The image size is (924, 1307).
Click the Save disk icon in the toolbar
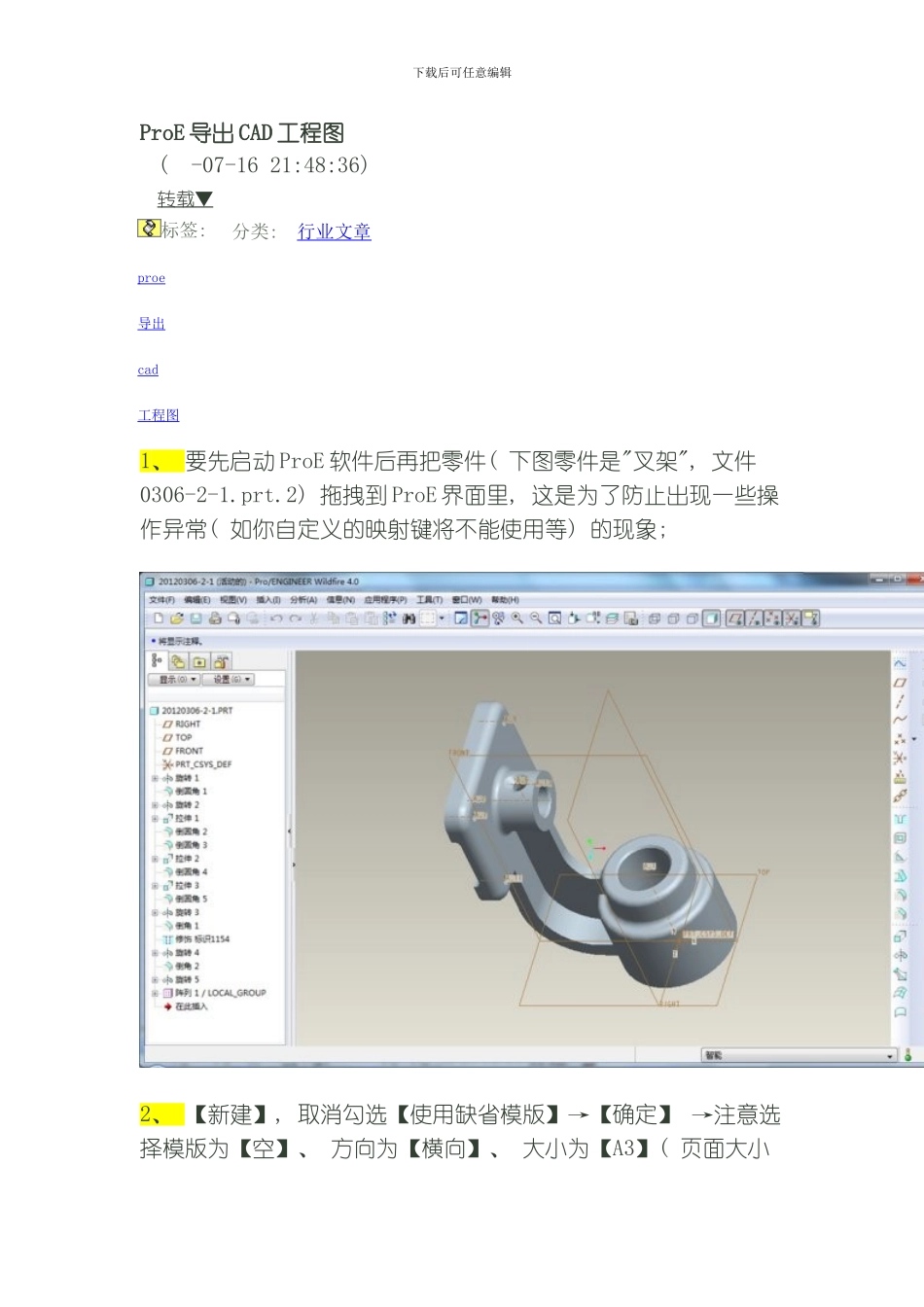(195, 618)
